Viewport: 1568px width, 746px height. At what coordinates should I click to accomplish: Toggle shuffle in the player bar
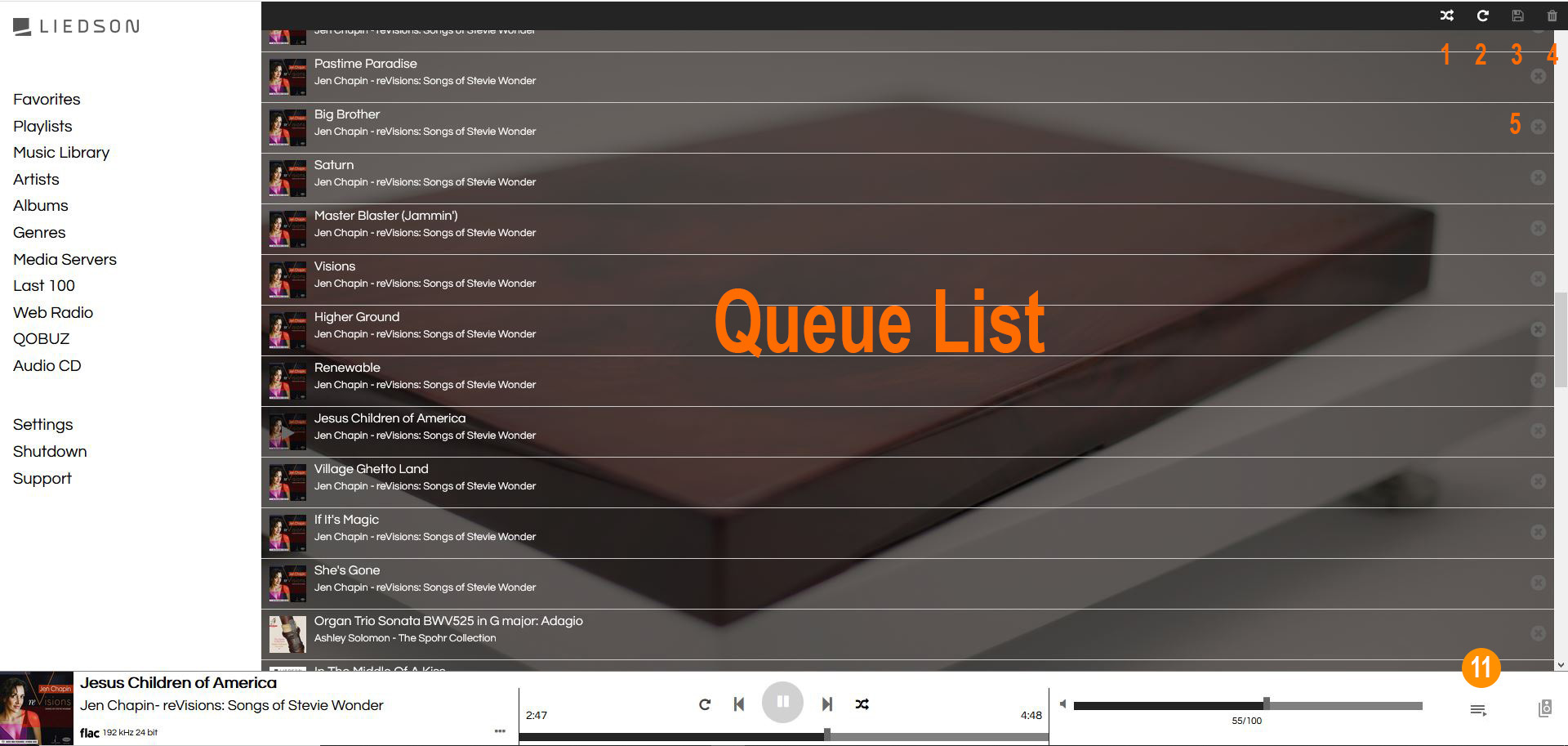click(x=862, y=704)
